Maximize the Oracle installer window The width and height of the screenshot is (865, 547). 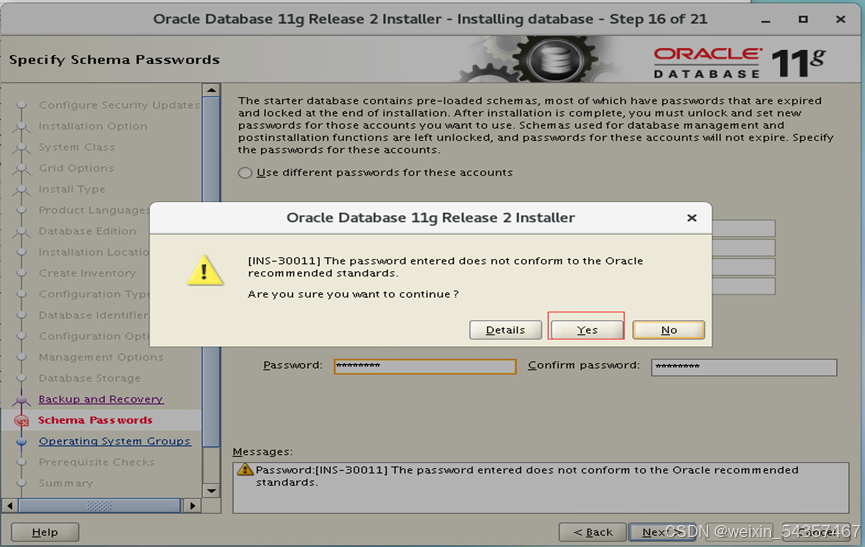[804, 19]
